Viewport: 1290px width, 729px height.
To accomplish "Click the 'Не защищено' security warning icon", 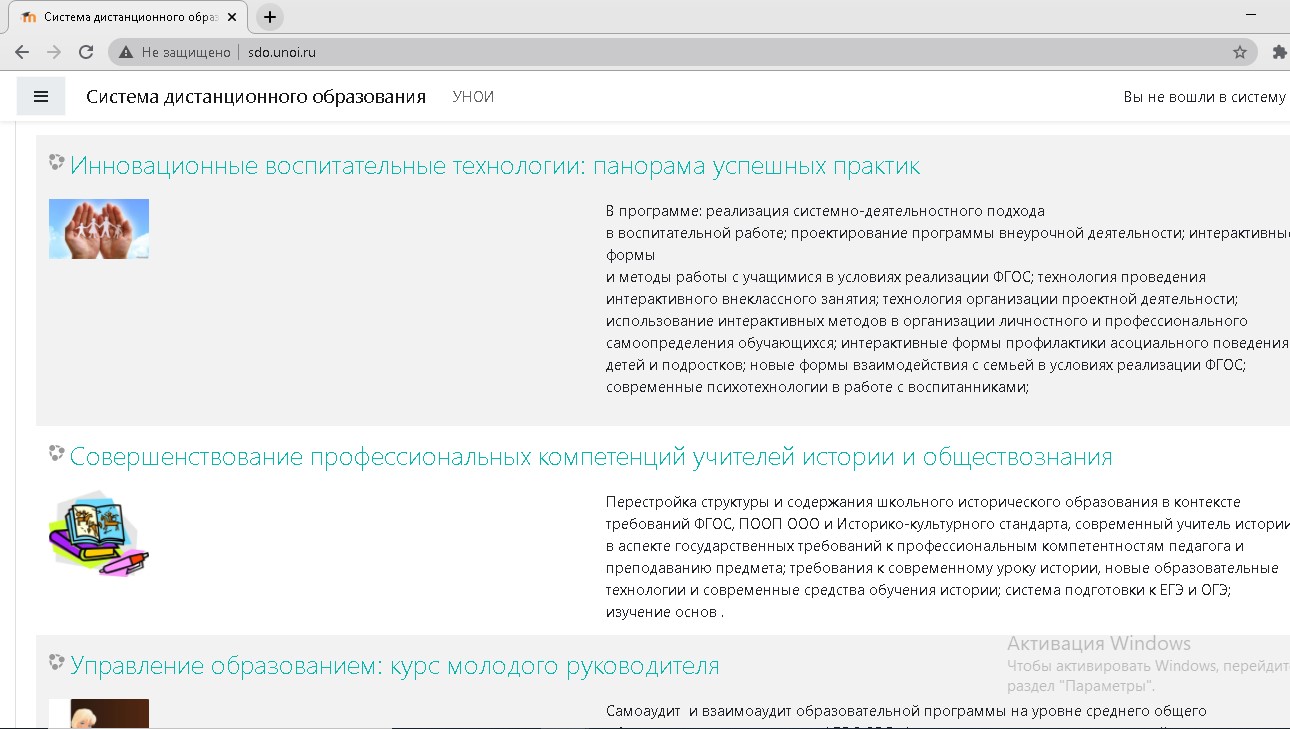I will pyautogui.click(x=126, y=52).
